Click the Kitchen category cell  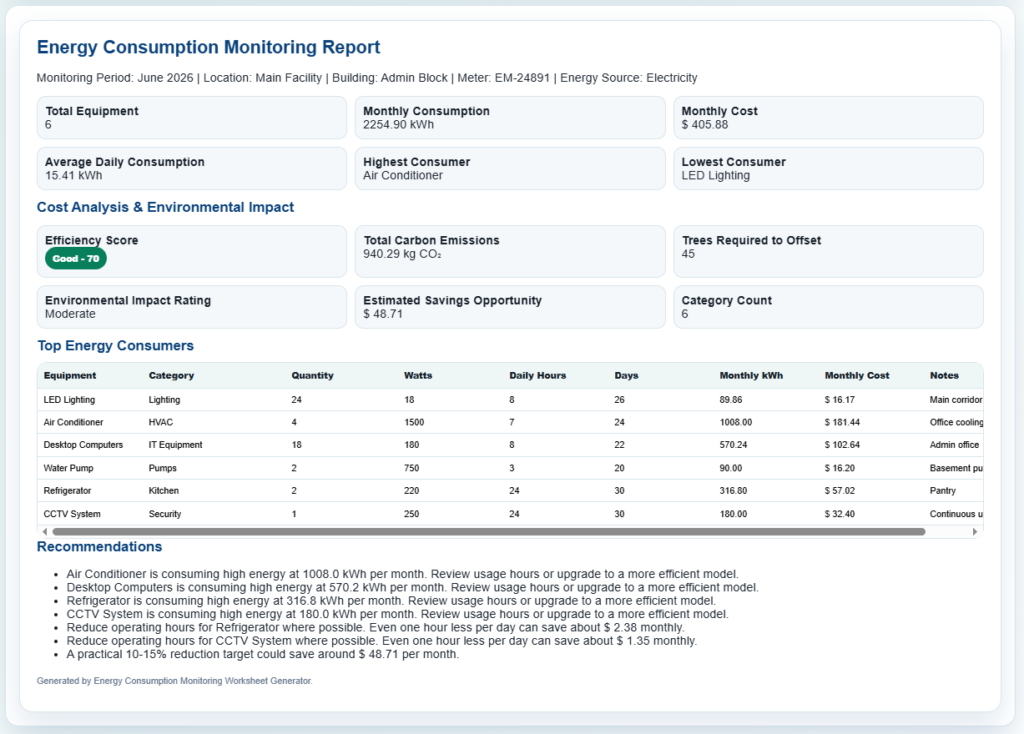(x=163, y=490)
